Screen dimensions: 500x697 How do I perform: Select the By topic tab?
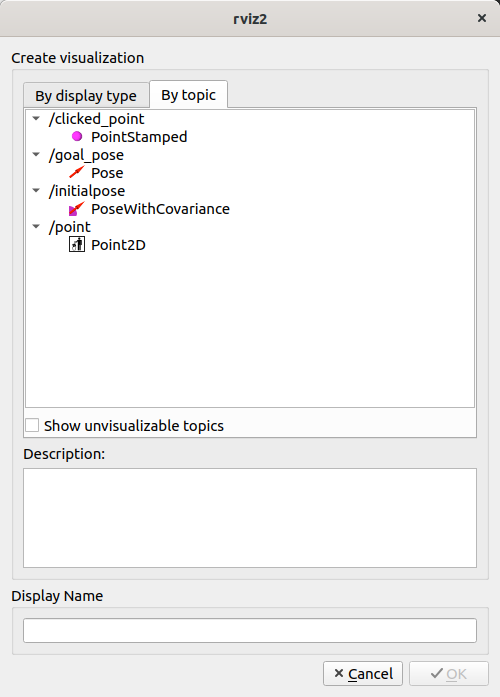pos(188,95)
